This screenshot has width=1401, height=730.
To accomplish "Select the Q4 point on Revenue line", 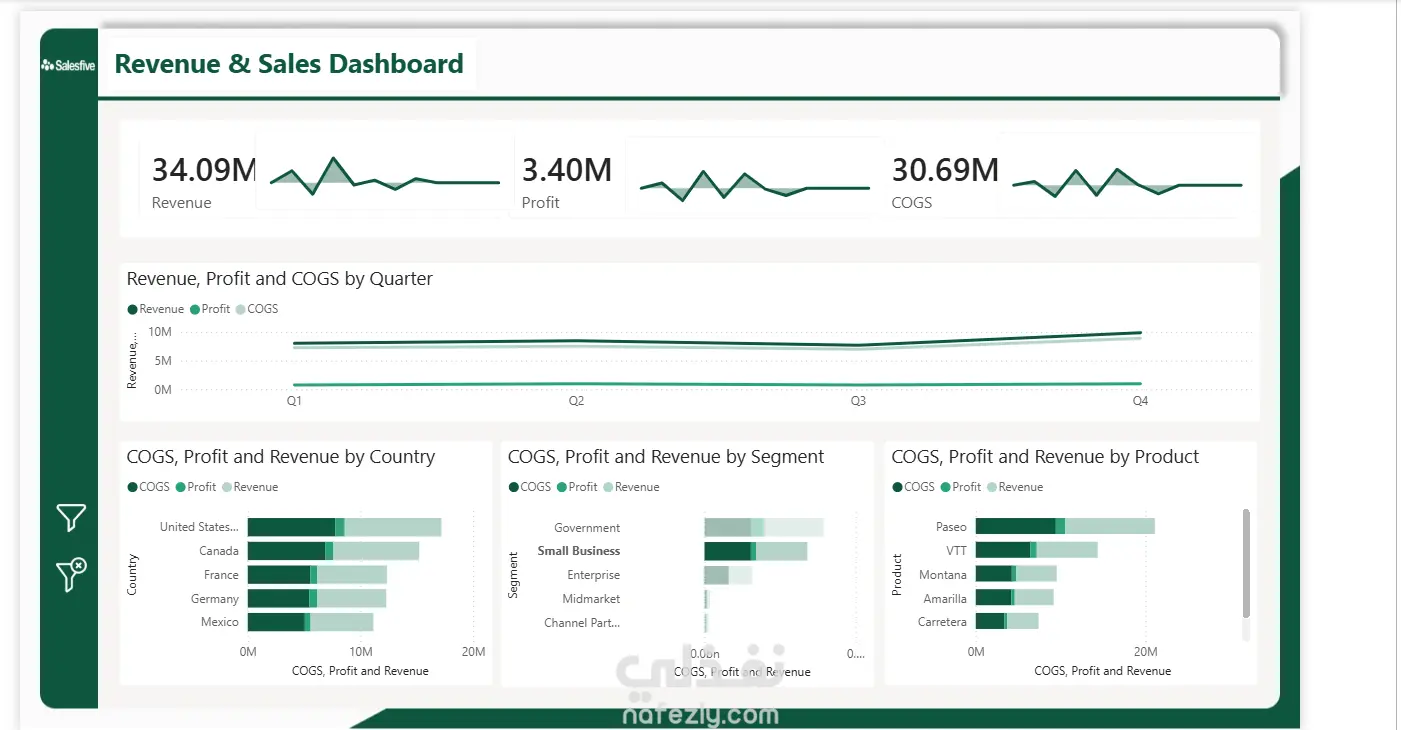I will [x=1140, y=333].
